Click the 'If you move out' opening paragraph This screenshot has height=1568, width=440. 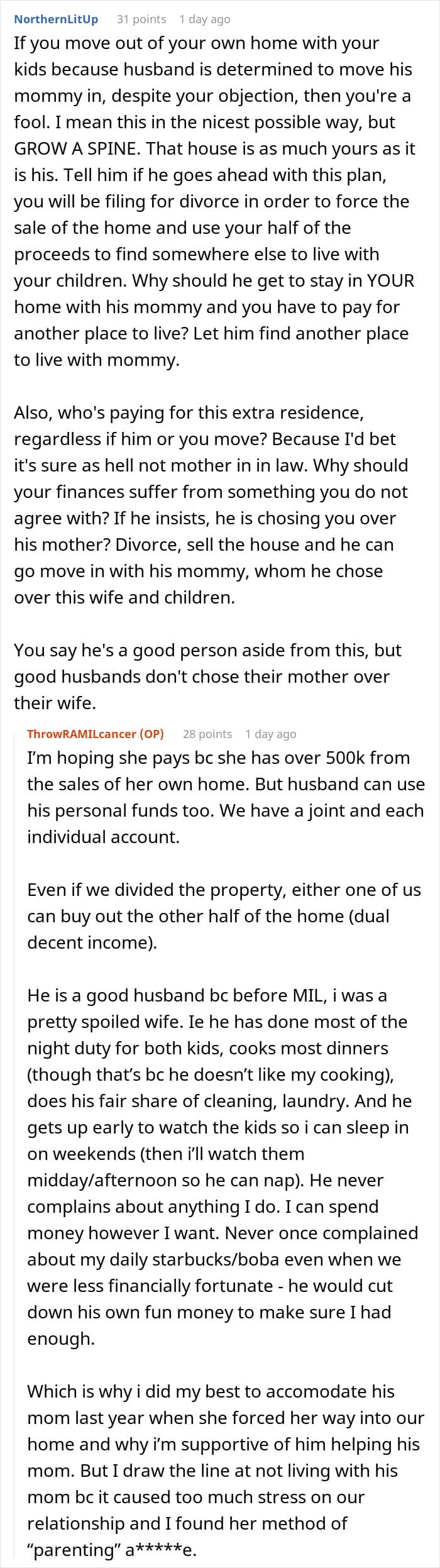[x=215, y=201]
